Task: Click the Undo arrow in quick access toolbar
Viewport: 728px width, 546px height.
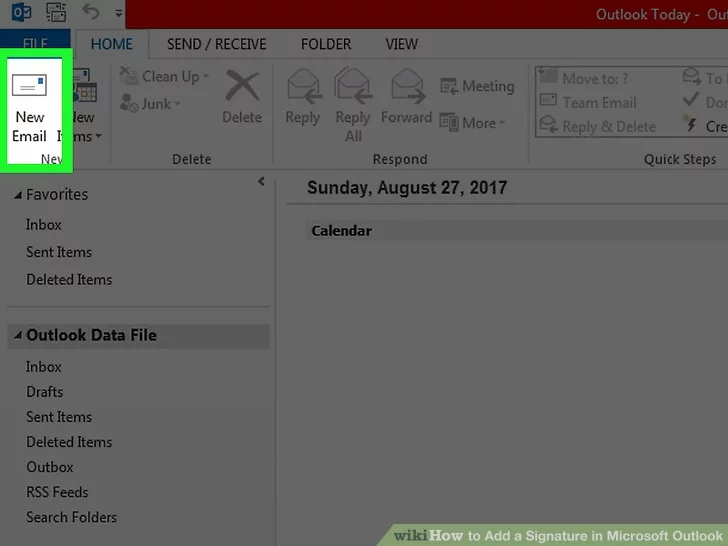Action: coord(91,11)
